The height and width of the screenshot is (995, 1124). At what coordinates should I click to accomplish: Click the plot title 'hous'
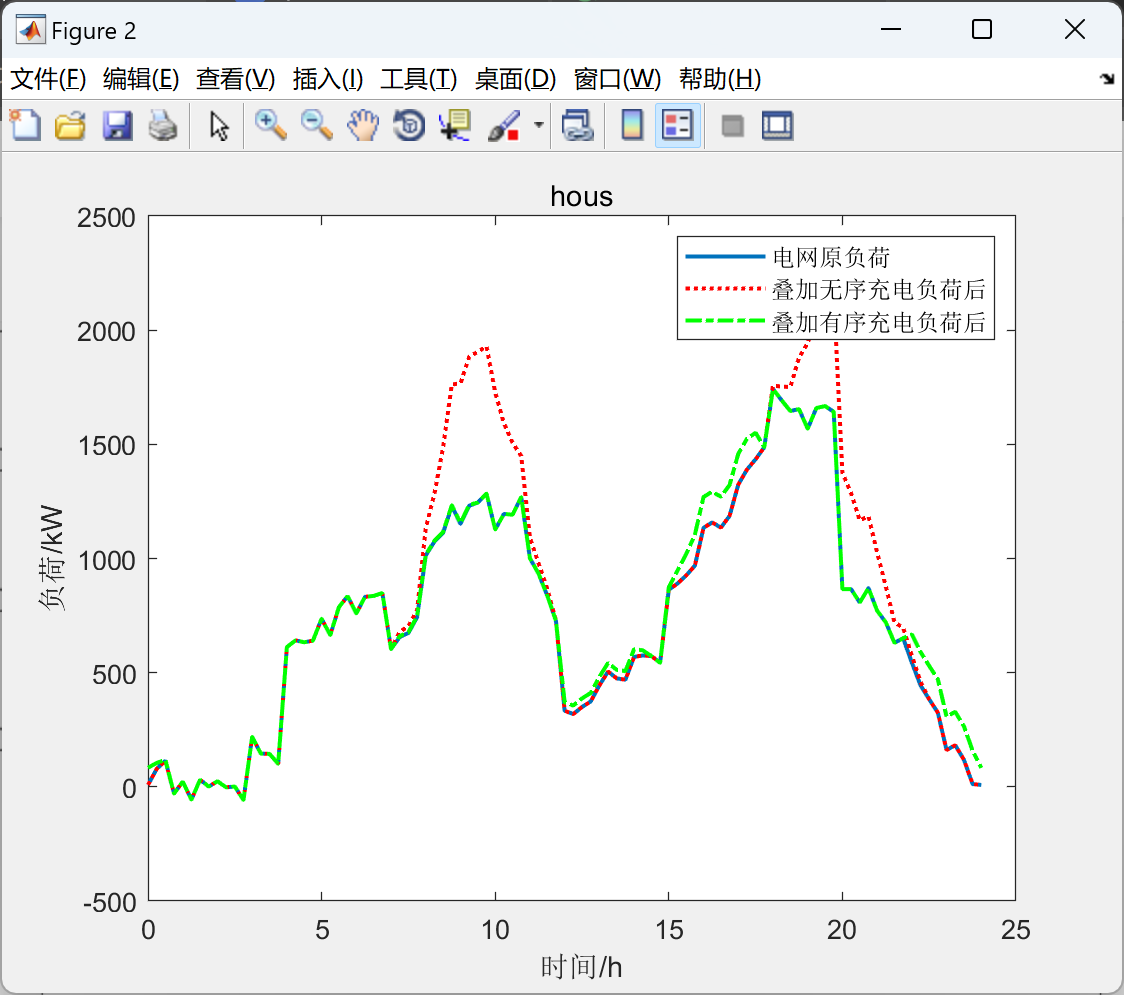[581, 196]
